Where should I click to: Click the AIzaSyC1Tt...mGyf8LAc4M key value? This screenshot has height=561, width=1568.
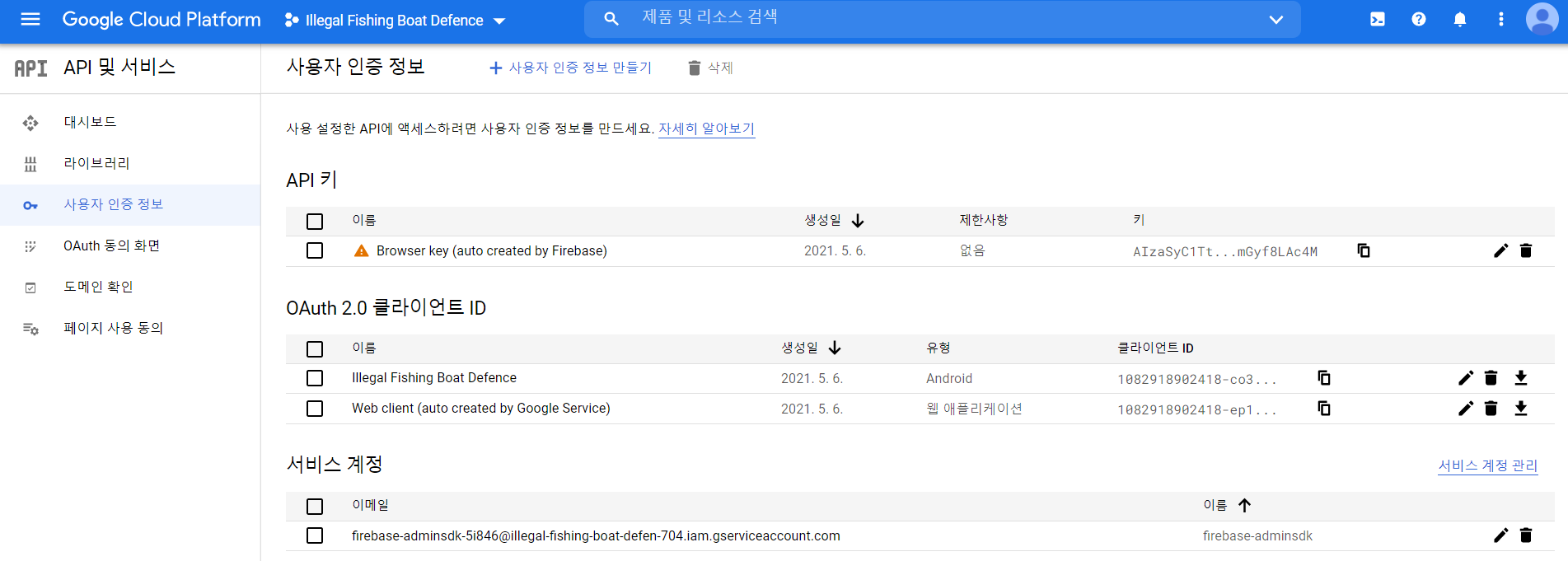[x=1225, y=252]
